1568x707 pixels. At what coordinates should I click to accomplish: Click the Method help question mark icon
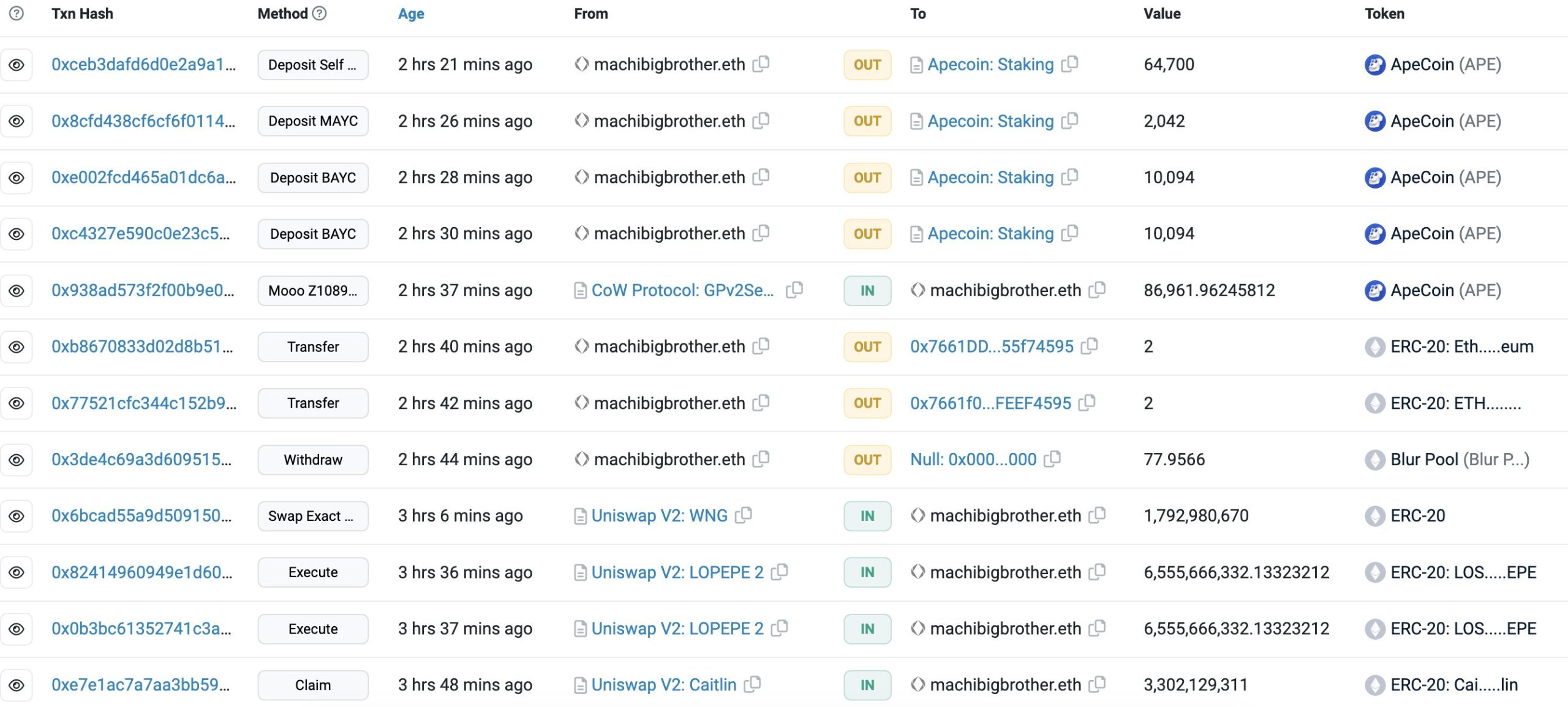click(x=320, y=13)
